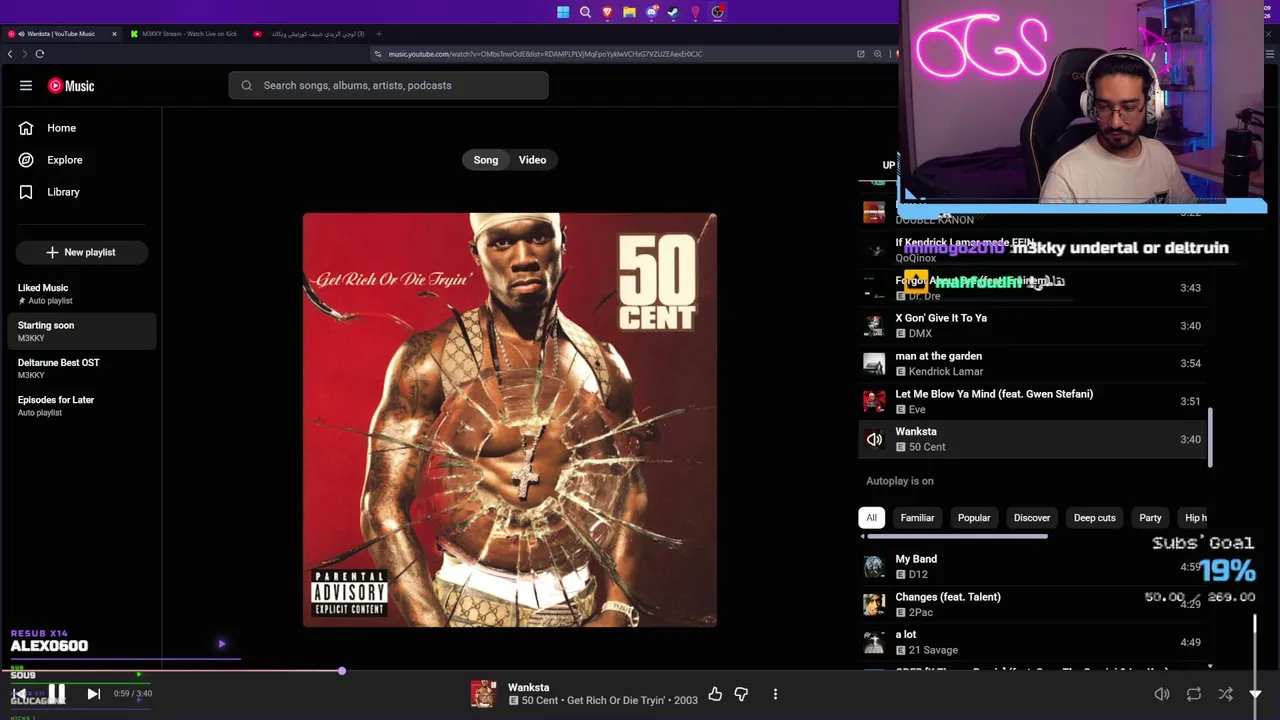Click the small album thumbnail in player bar
Viewport: 1280px width, 720px height.
point(483,694)
